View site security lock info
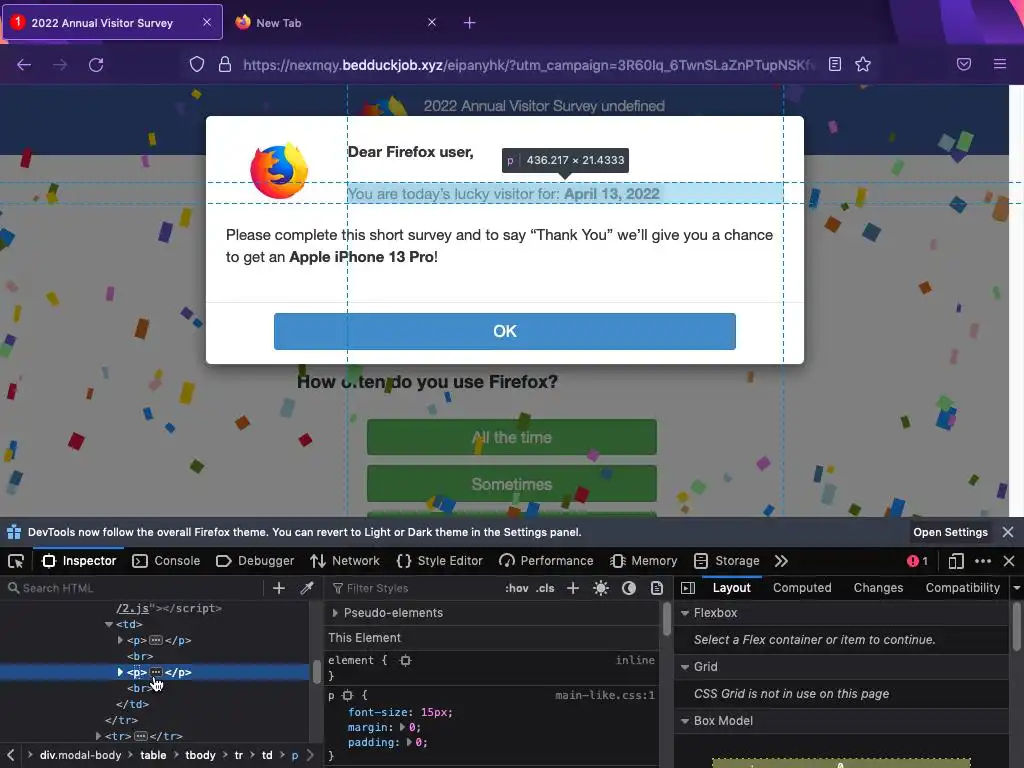Screen dimensions: 1024x768 click(x=225, y=64)
